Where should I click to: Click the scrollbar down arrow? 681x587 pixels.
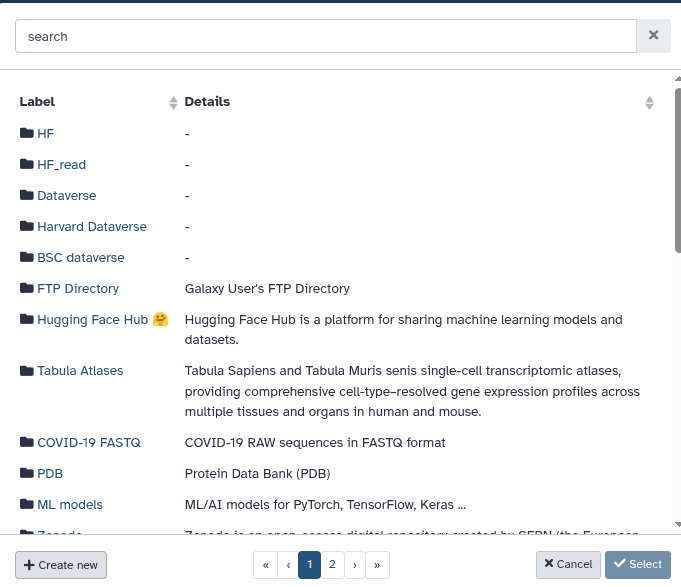point(678,524)
